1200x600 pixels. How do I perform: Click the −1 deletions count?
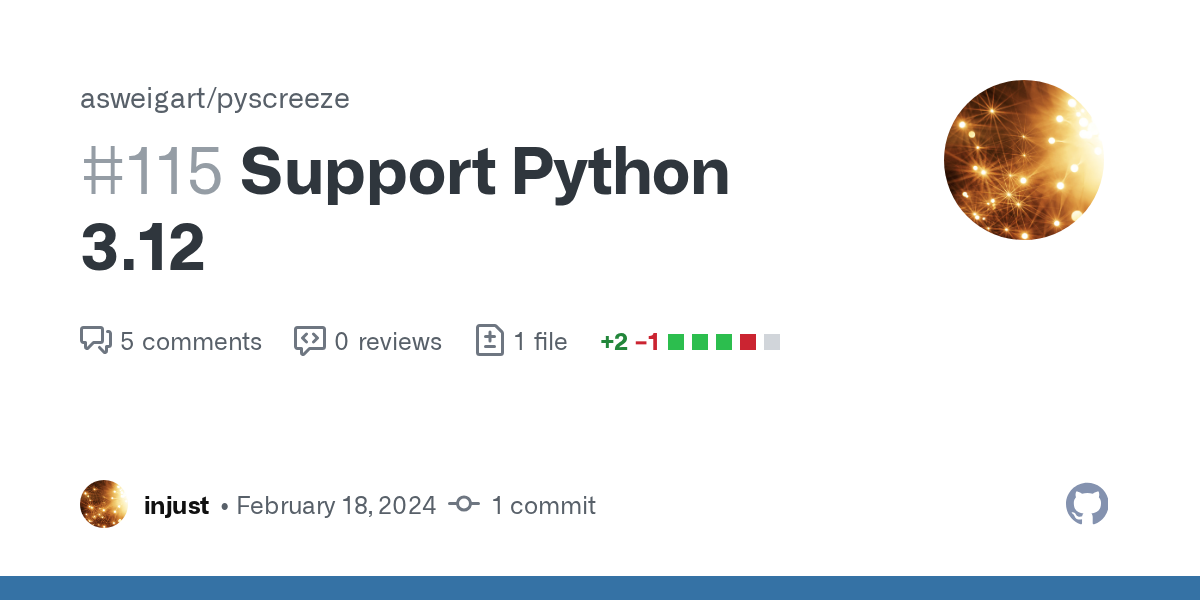click(x=647, y=342)
